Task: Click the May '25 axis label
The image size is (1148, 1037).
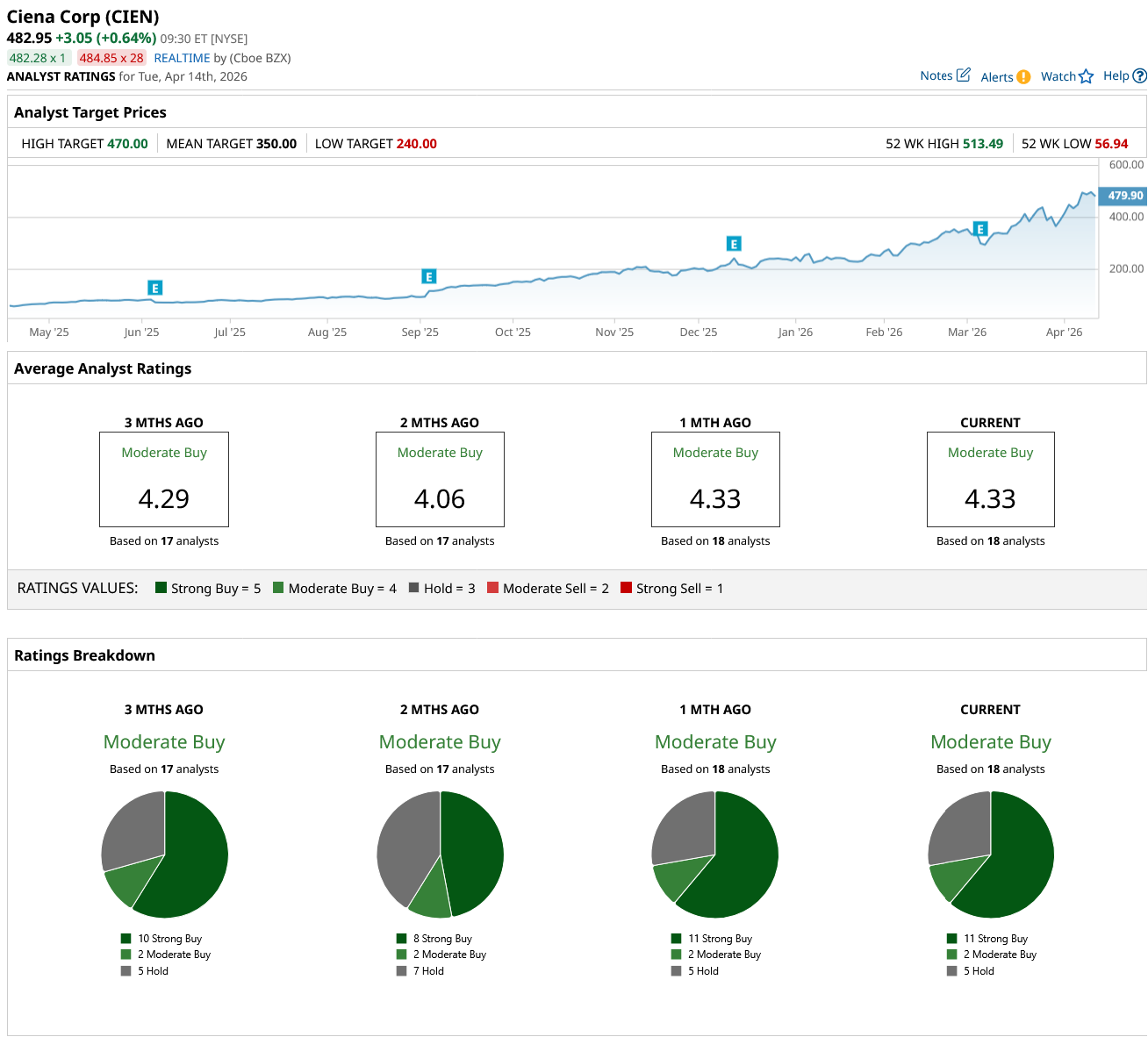Action: pos(49,332)
